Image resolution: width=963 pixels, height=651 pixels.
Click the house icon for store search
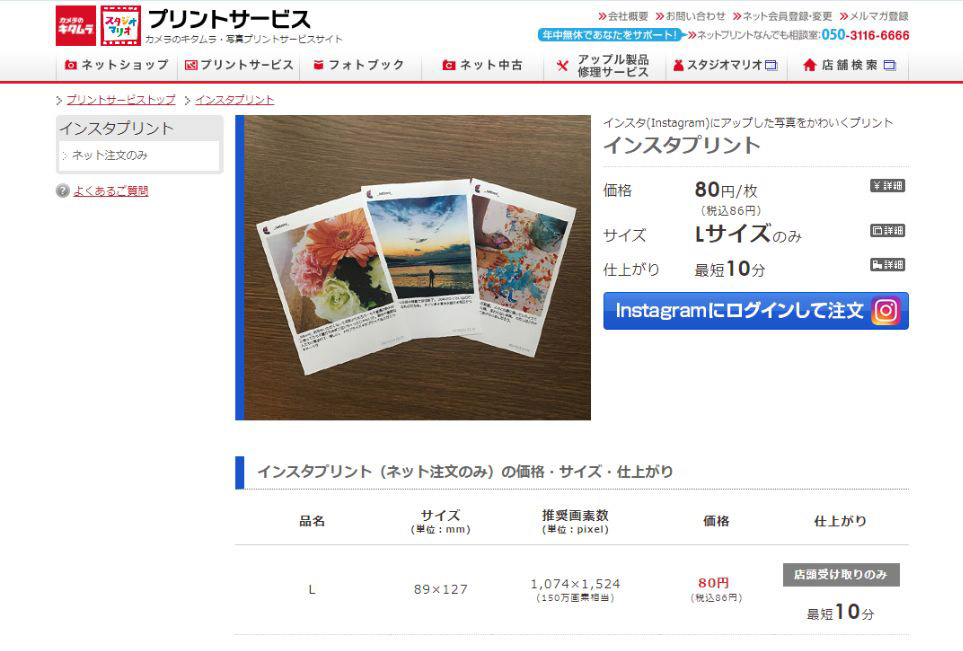[x=809, y=65]
